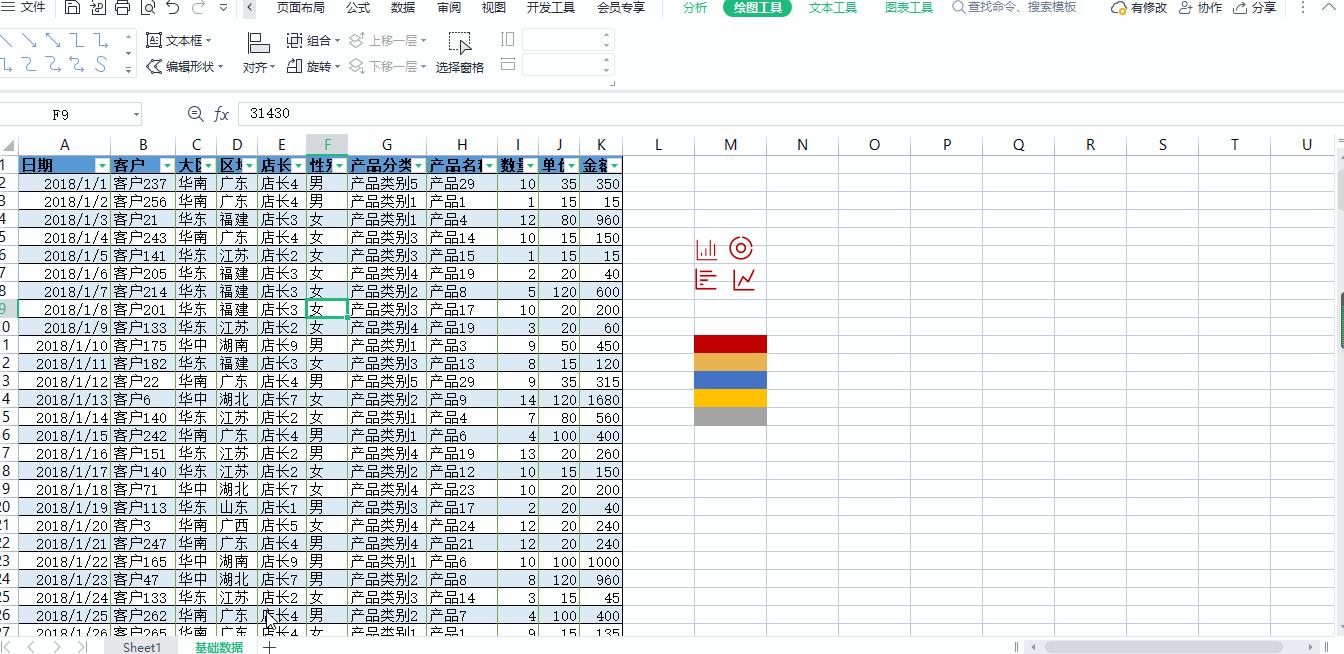This screenshot has height=654, width=1344.
Task: Select the red column chart icon
Action: point(706,248)
